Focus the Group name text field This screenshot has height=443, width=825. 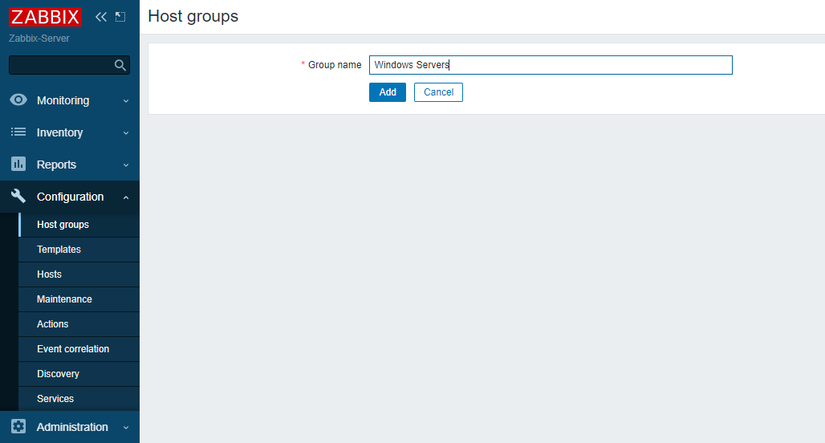coord(550,65)
